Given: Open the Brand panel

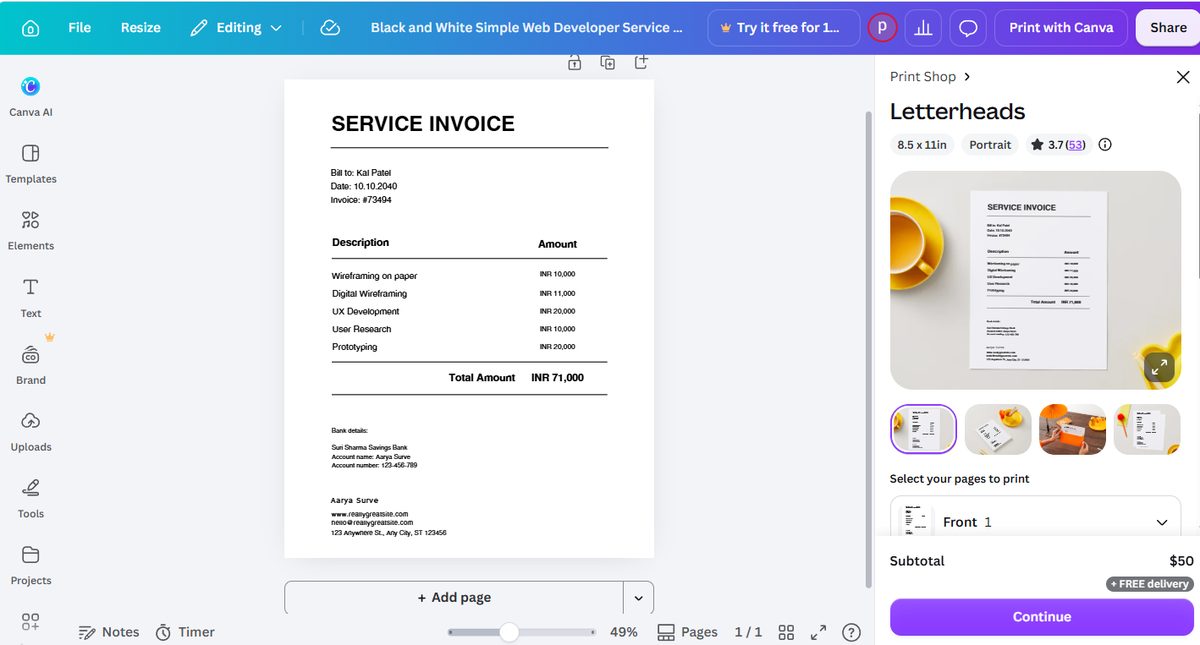Looking at the screenshot, I should [31, 364].
